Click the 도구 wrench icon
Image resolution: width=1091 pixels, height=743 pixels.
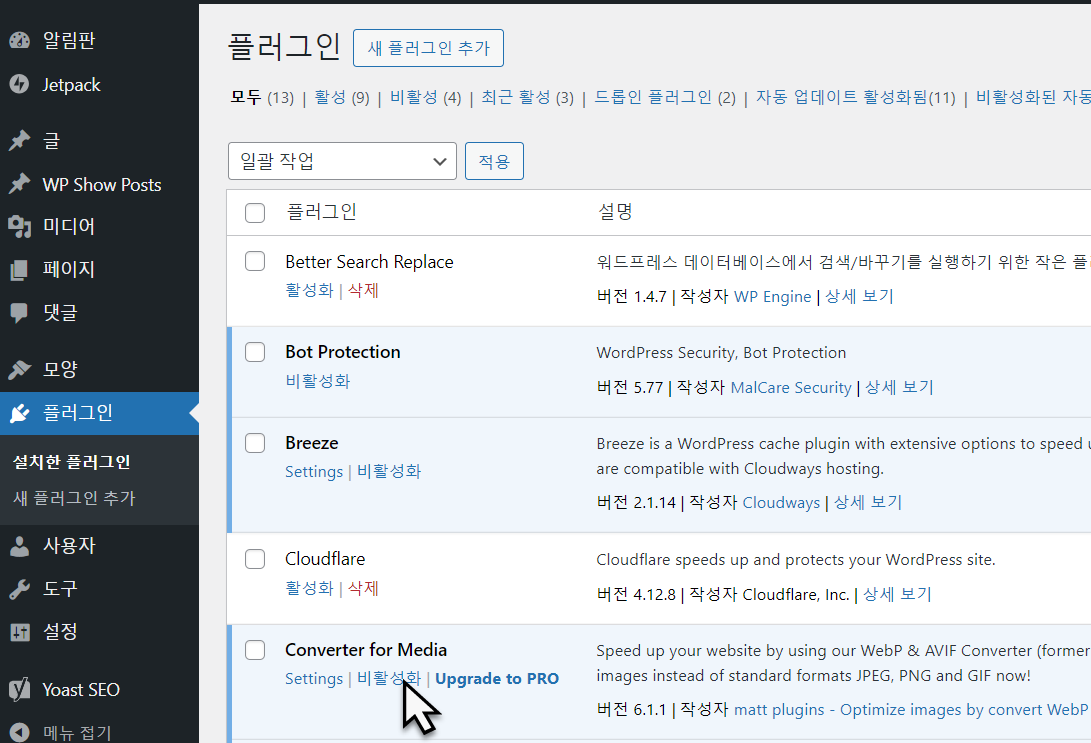pos(19,589)
